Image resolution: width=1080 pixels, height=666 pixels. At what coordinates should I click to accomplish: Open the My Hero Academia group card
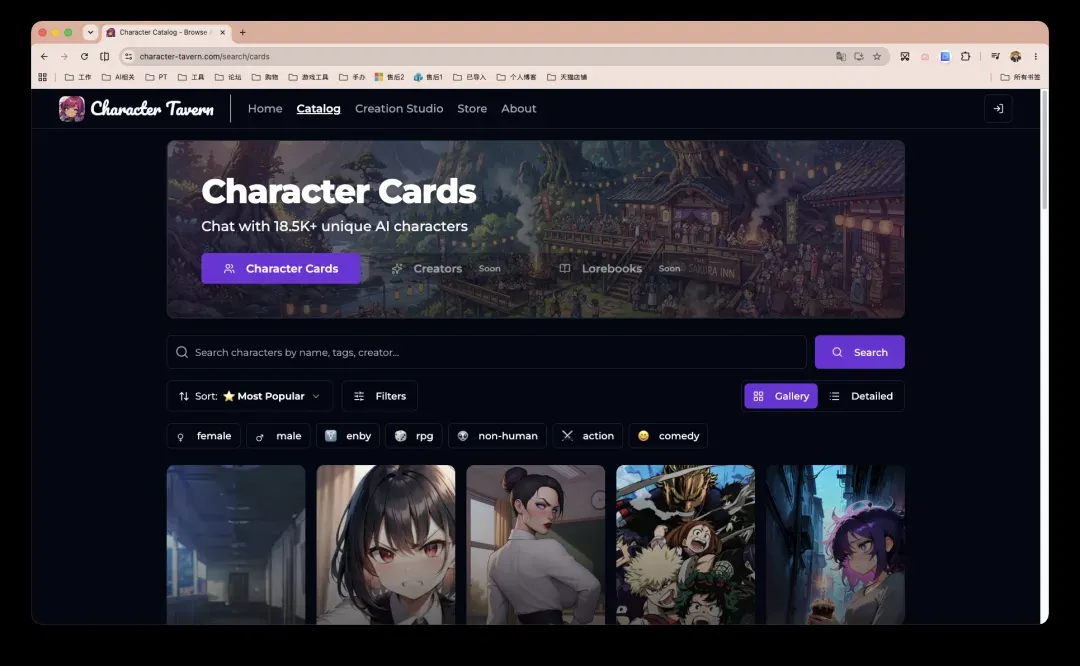(685, 545)
